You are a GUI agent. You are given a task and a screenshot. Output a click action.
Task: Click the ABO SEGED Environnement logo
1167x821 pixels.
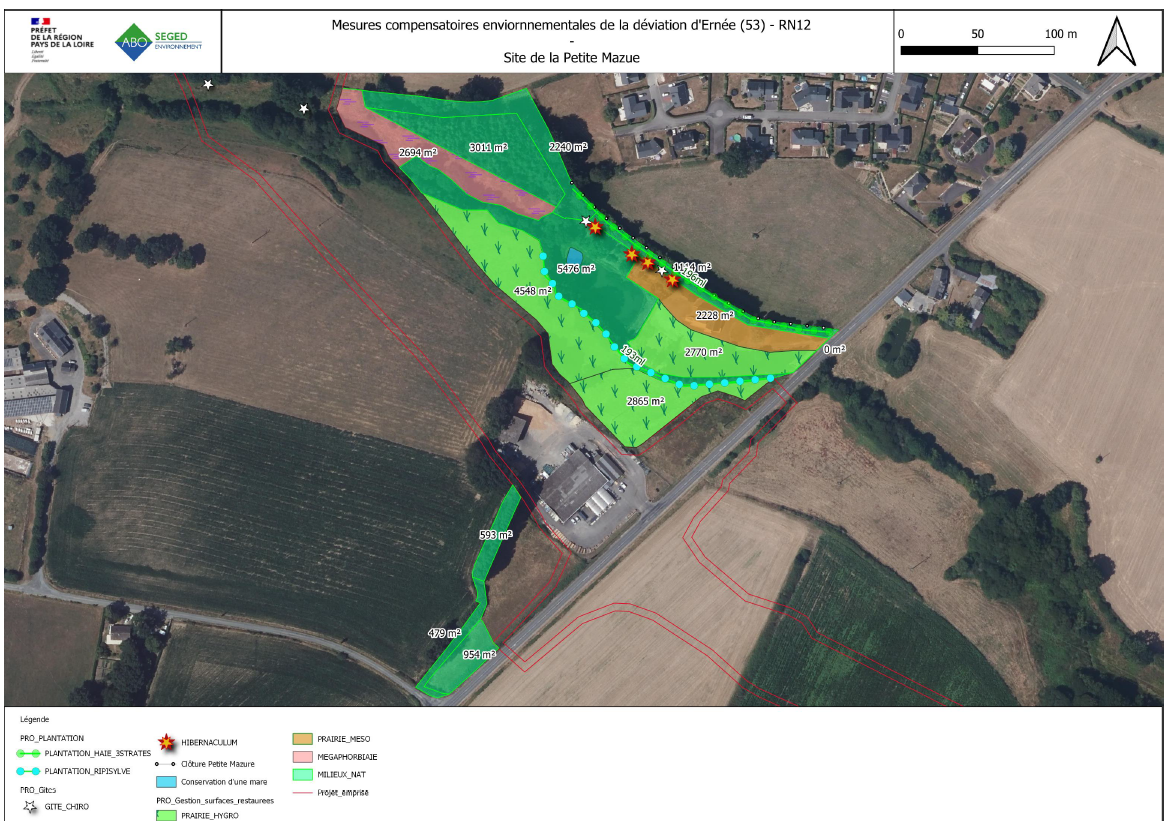[x=158, y=40]
